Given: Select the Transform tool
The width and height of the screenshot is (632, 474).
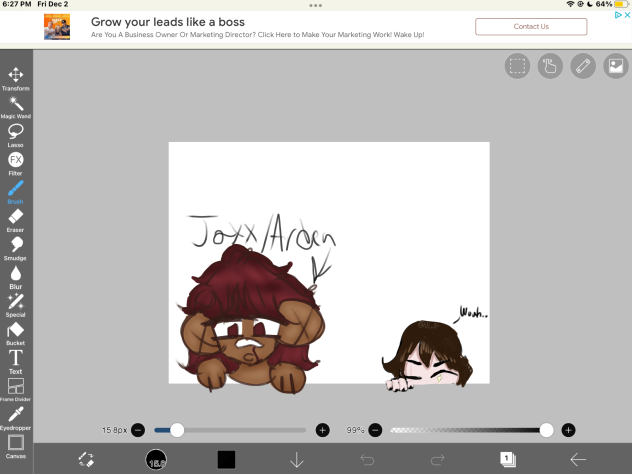Looking at the screenshot, I should pyautogui.click(x=16, y=79).
